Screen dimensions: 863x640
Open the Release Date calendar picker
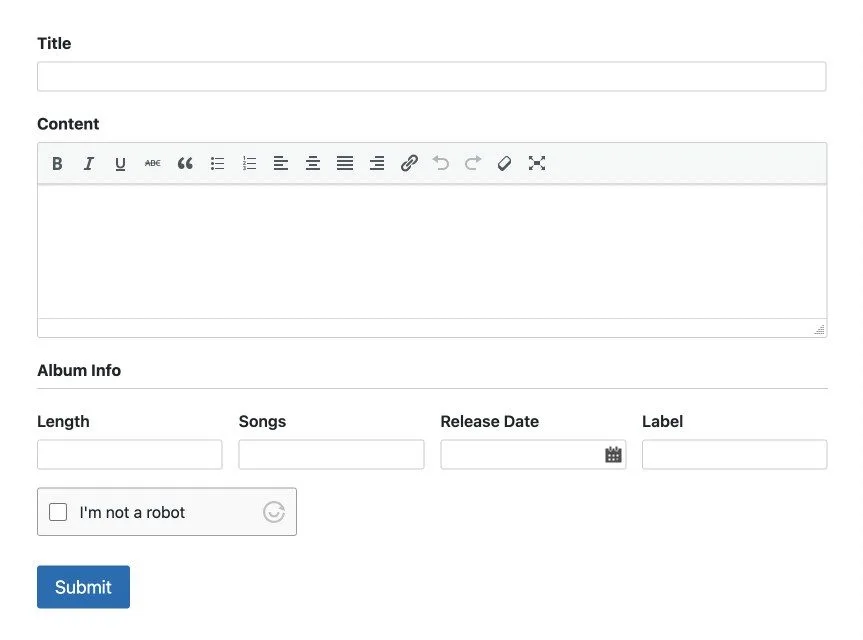pyautogui.click(x=613, y=455)
